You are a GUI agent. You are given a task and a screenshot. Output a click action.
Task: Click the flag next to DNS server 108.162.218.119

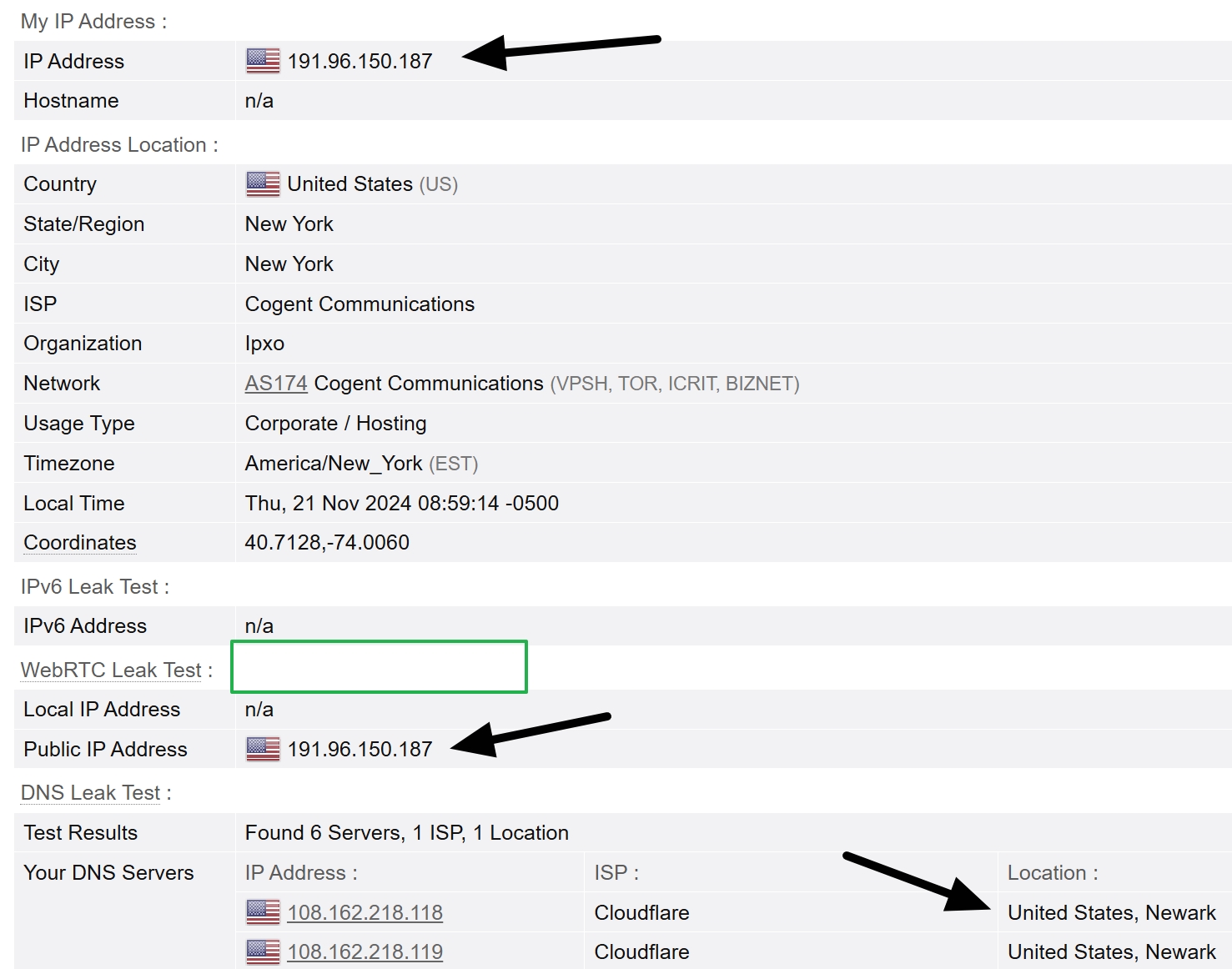coord(261,951)
